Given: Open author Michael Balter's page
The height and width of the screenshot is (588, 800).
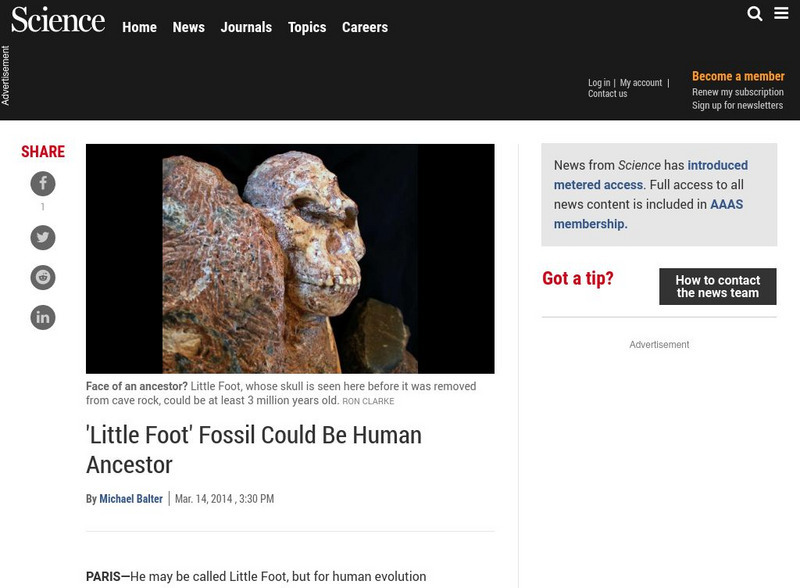Looking at the screenshot, I should (x=131, y=499).
